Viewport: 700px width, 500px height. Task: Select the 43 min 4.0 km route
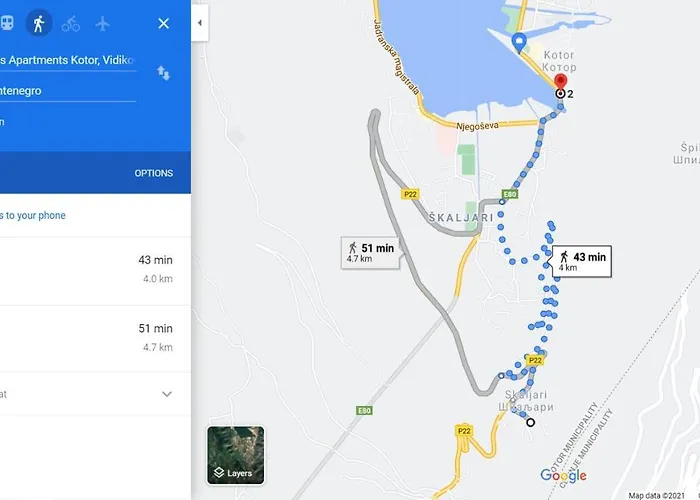click(x=95, y=271)
